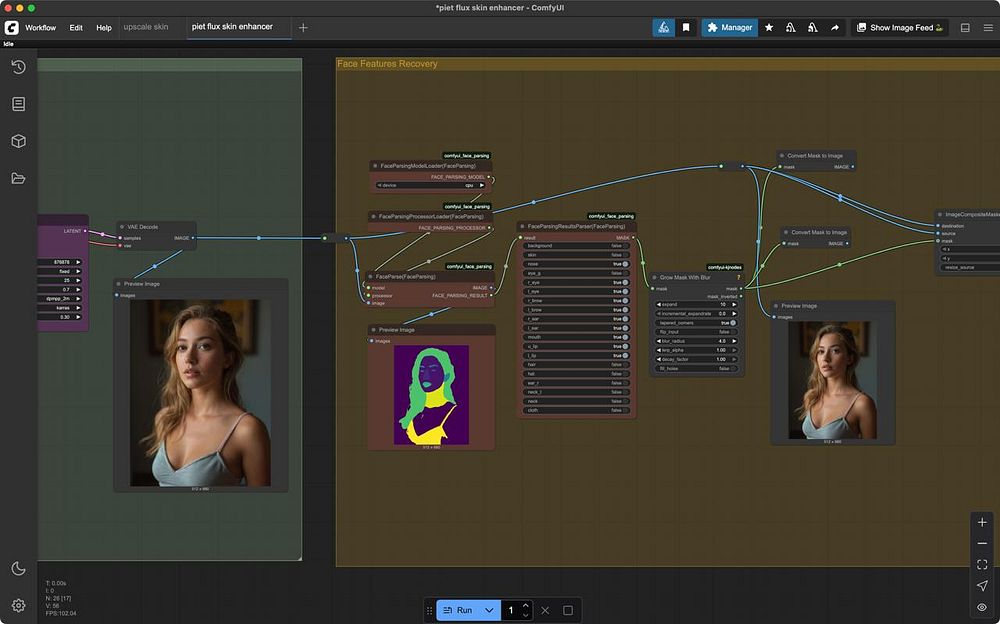Click the fit view icon in canvas controls
Image resolution: width=1000 pixels, height=624 pixels.
(982, 565)
